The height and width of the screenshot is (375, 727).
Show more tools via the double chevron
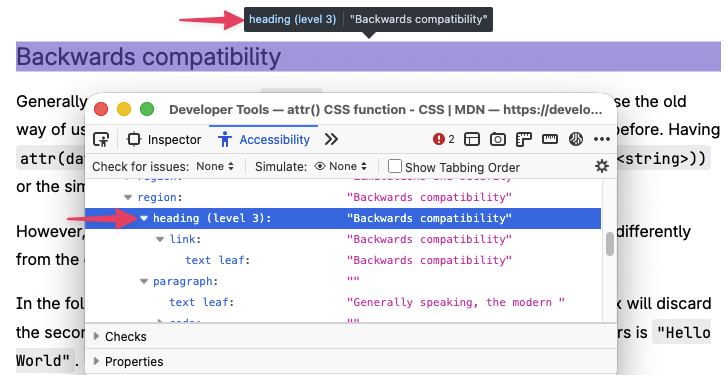point(331,139)
